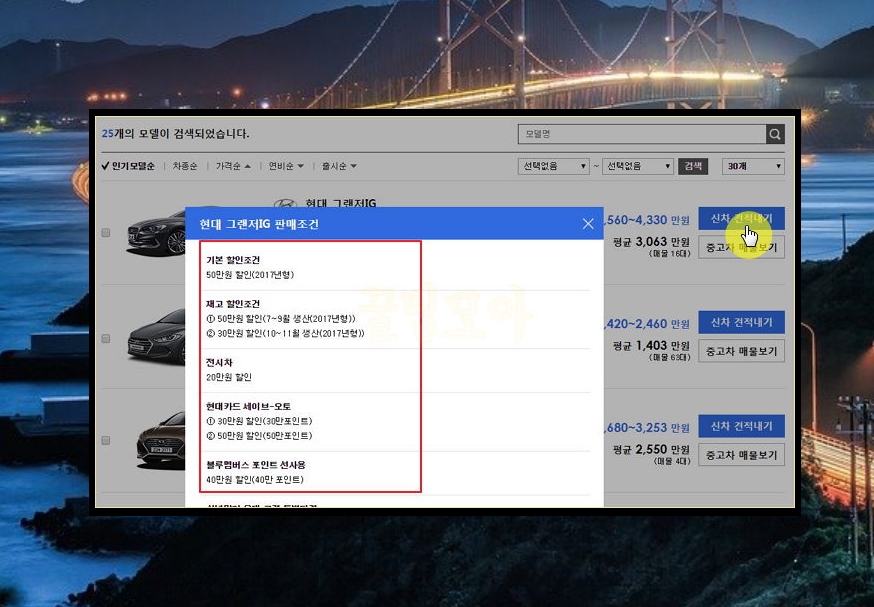The width and height of the screenshot is (874, 607).
Task: Click the 현대카드 세이브-오토 heading
Action: [x=248, y=407]
